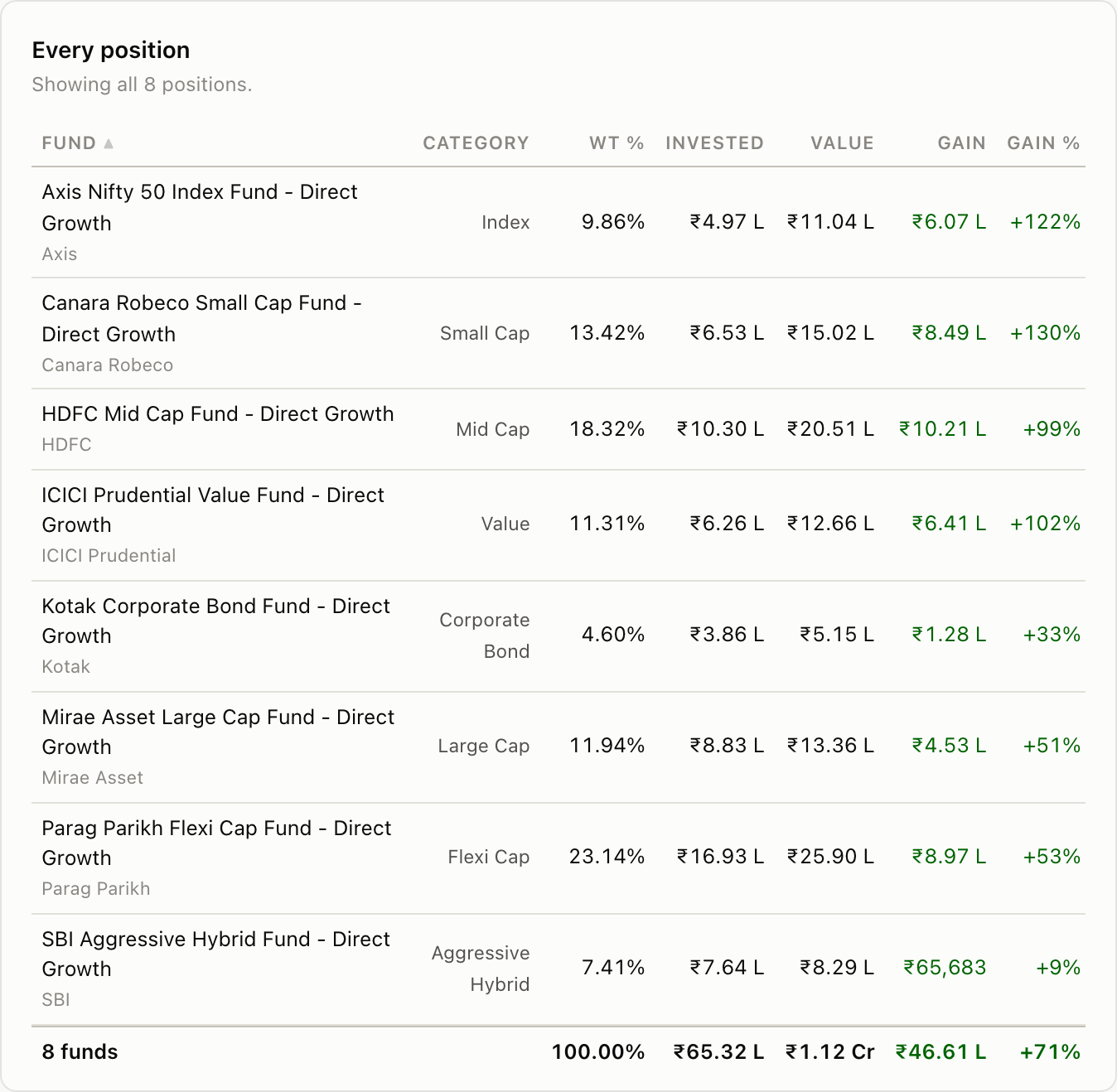The image size is (1117, 1092).
Task: Click the ₹46.61 L total gain
Action: pyautogui.click(x=941, y=1052)
